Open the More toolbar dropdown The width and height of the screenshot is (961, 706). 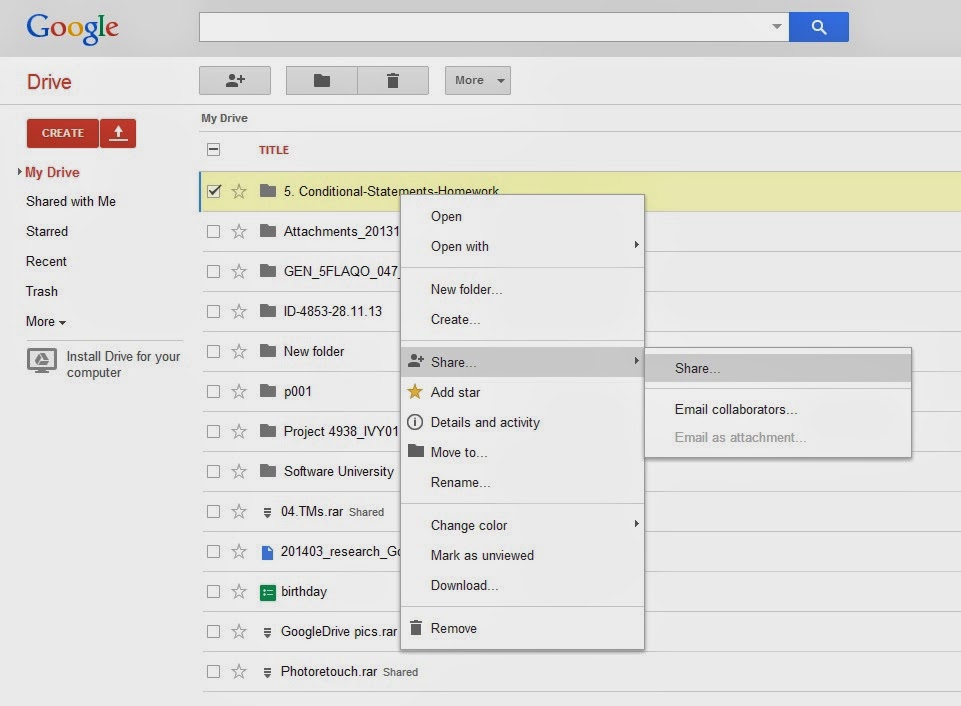click(x=477, y=80)
